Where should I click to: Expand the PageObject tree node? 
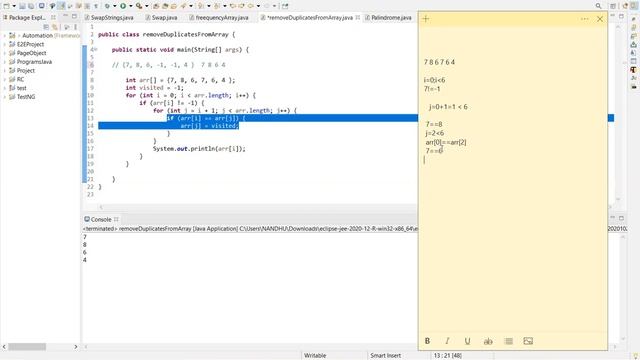(x=4, y=53)
